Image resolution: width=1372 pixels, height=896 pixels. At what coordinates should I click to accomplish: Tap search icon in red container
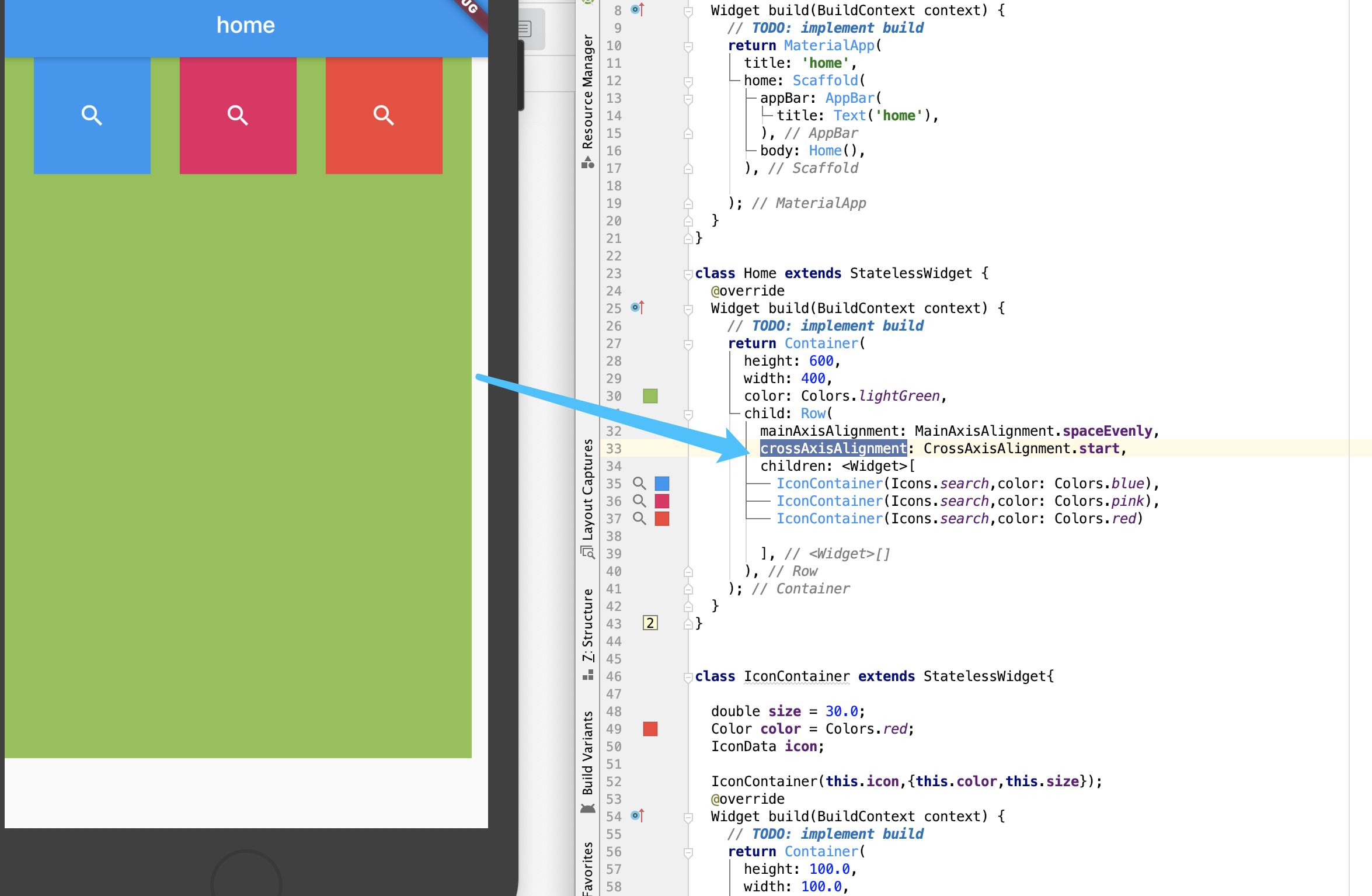coord(384,115)
